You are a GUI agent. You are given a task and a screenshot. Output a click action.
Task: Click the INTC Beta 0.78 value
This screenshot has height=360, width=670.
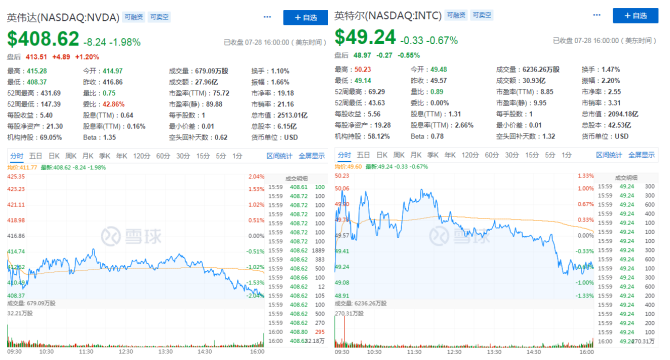(437, 136)
